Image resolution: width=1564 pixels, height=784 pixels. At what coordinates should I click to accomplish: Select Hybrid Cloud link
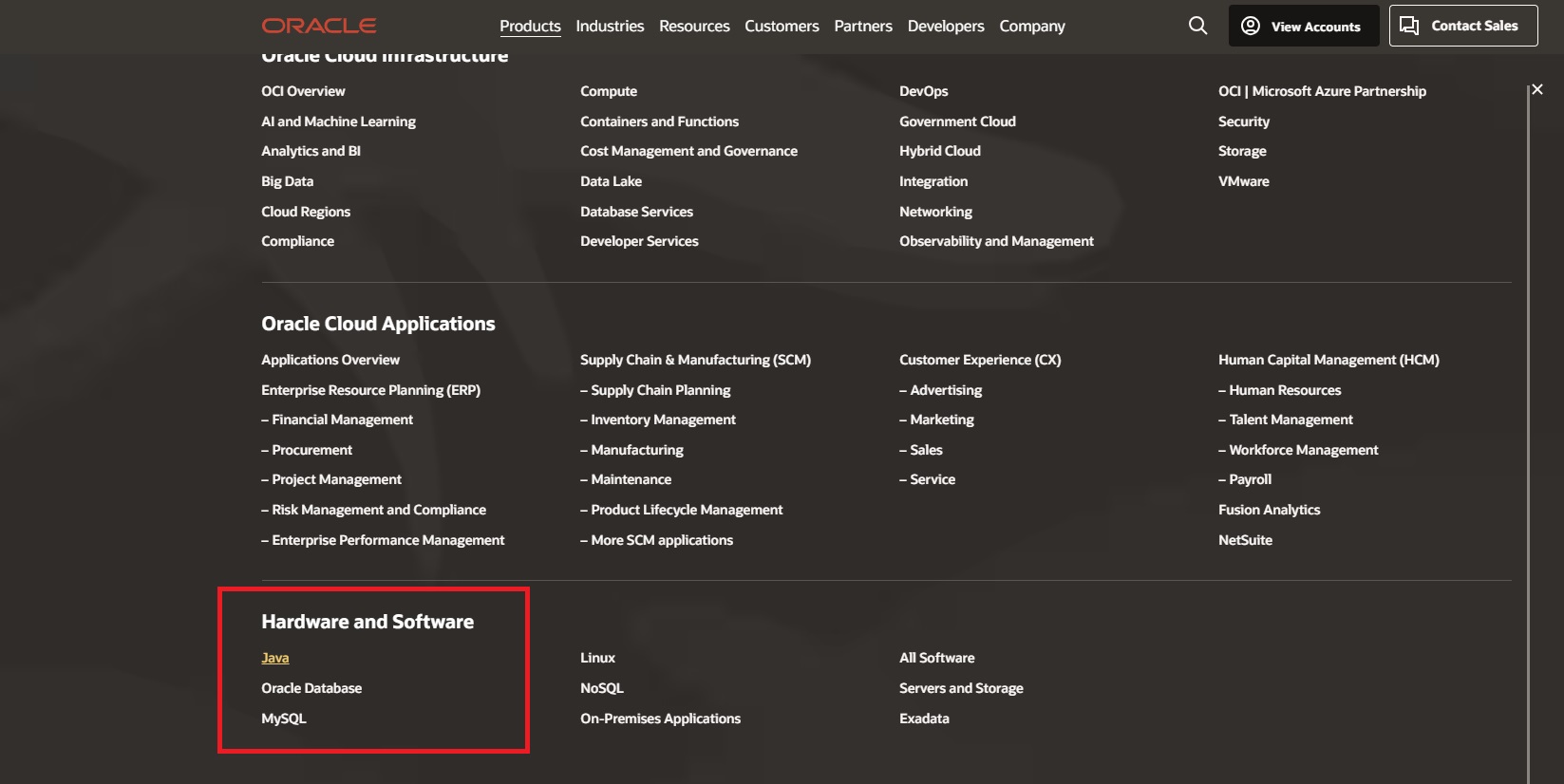(939, 151)
